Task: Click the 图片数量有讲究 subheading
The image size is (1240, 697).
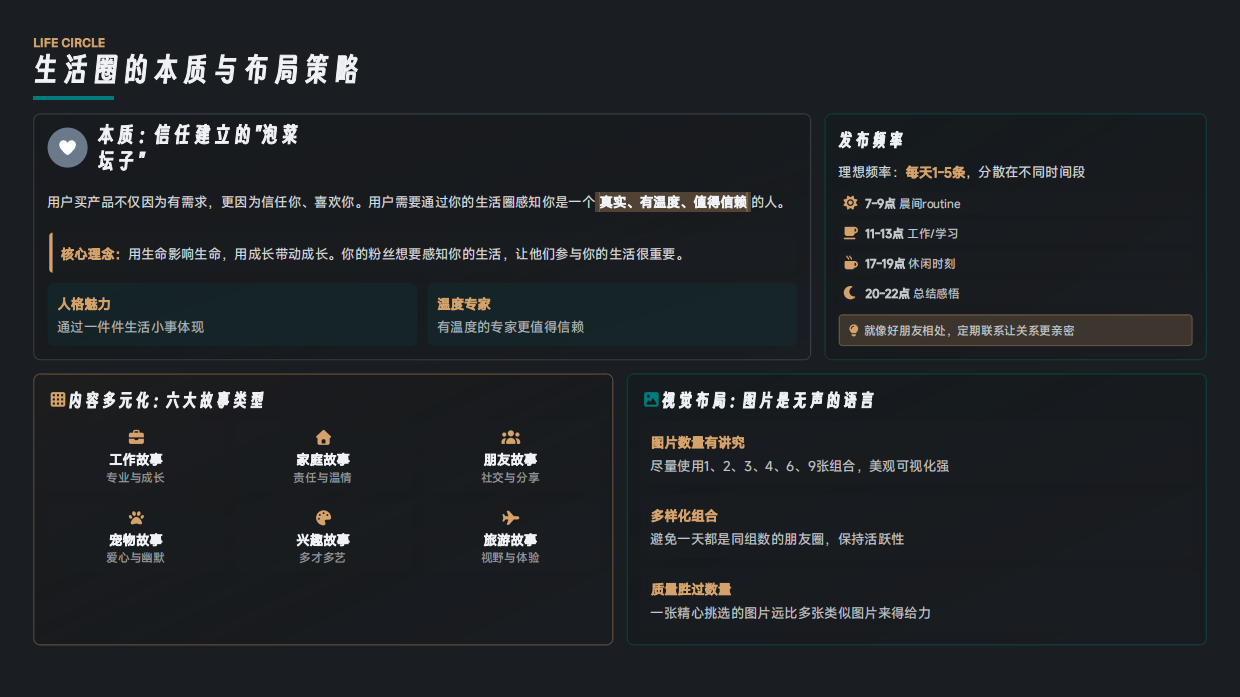Action: click(x=698, y=443)
